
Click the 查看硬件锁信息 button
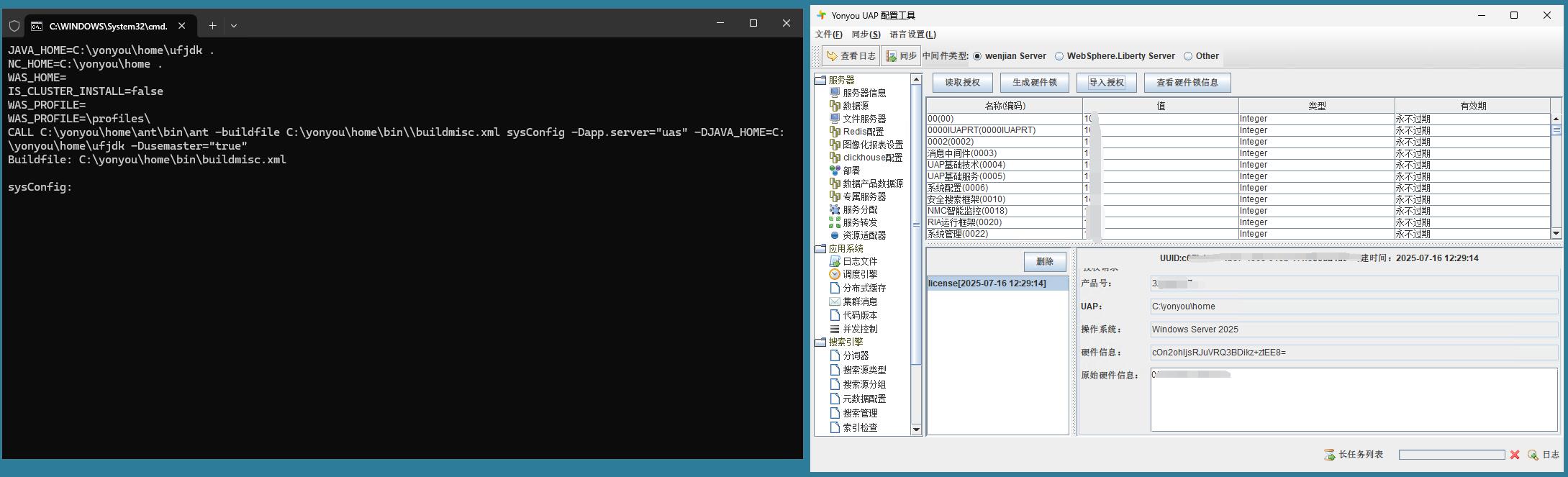pos(1187,83)
